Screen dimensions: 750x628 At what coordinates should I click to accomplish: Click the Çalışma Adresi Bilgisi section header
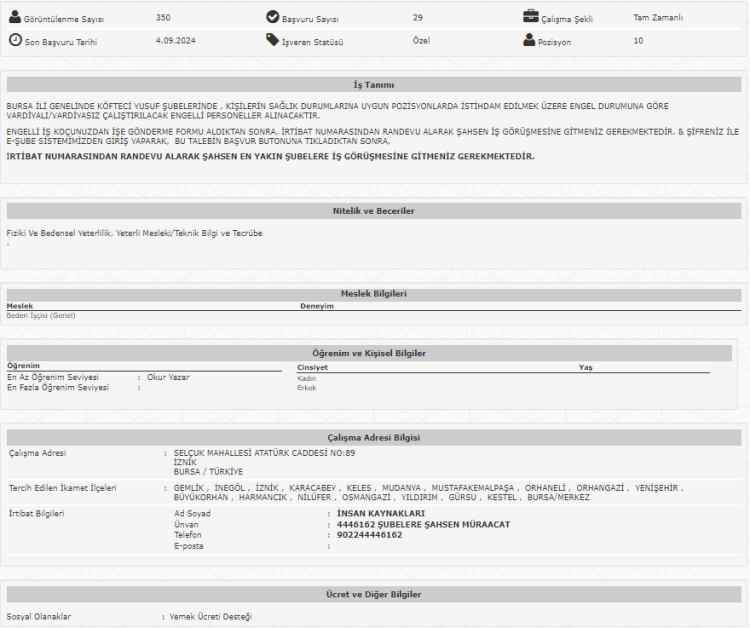[x=373, y=438]
